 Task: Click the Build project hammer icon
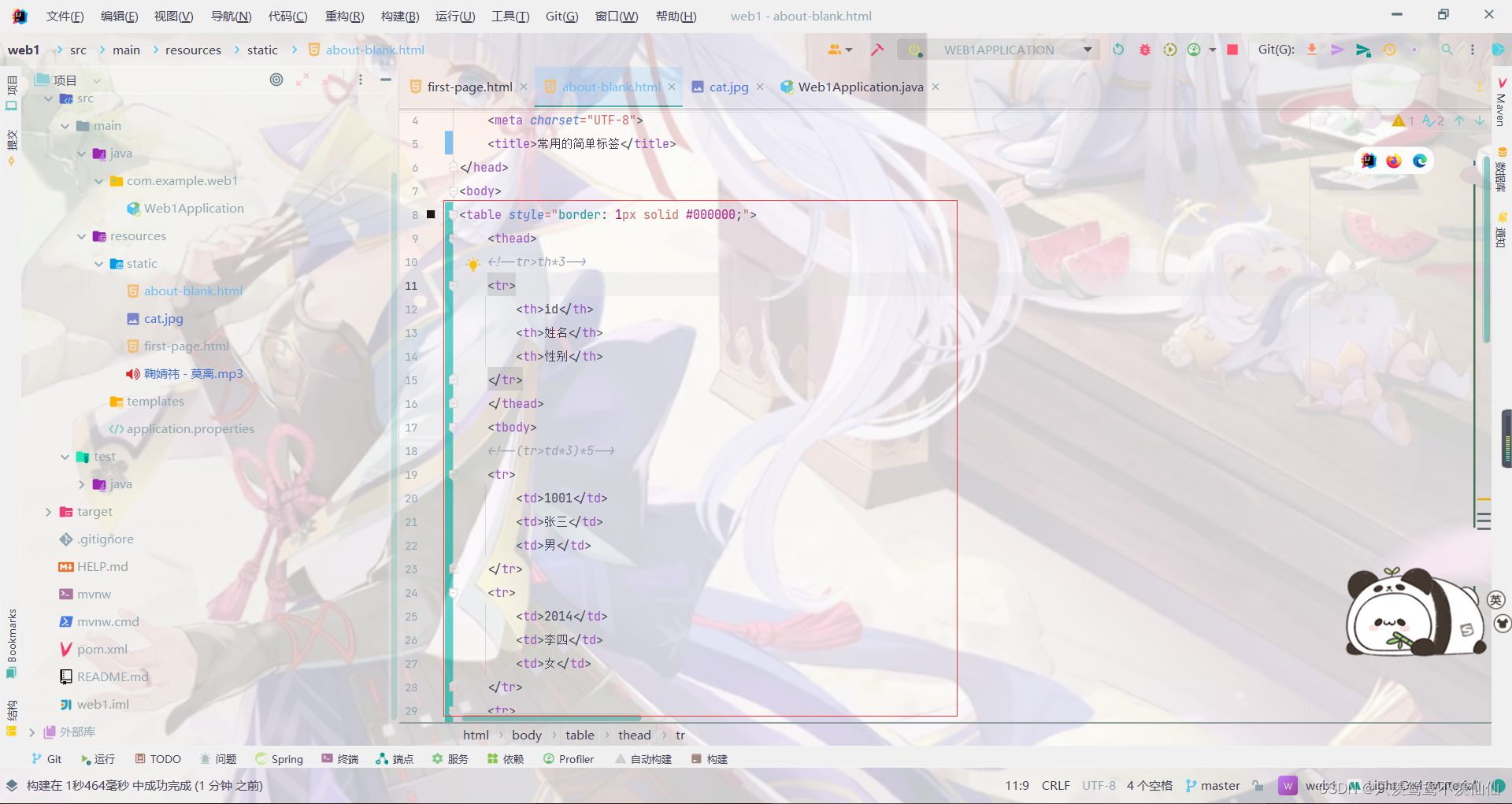tap(876, 50)
